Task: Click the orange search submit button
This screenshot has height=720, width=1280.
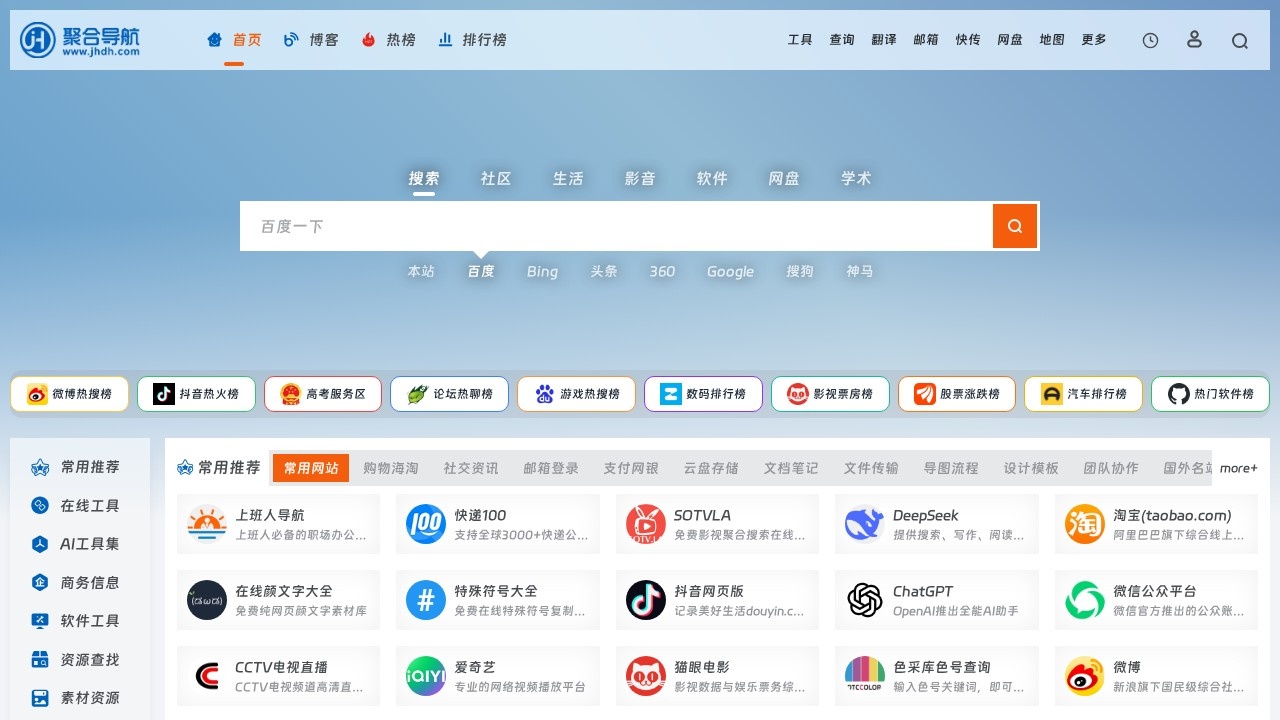Action: pyautogui.click(x=1015, y=226)
